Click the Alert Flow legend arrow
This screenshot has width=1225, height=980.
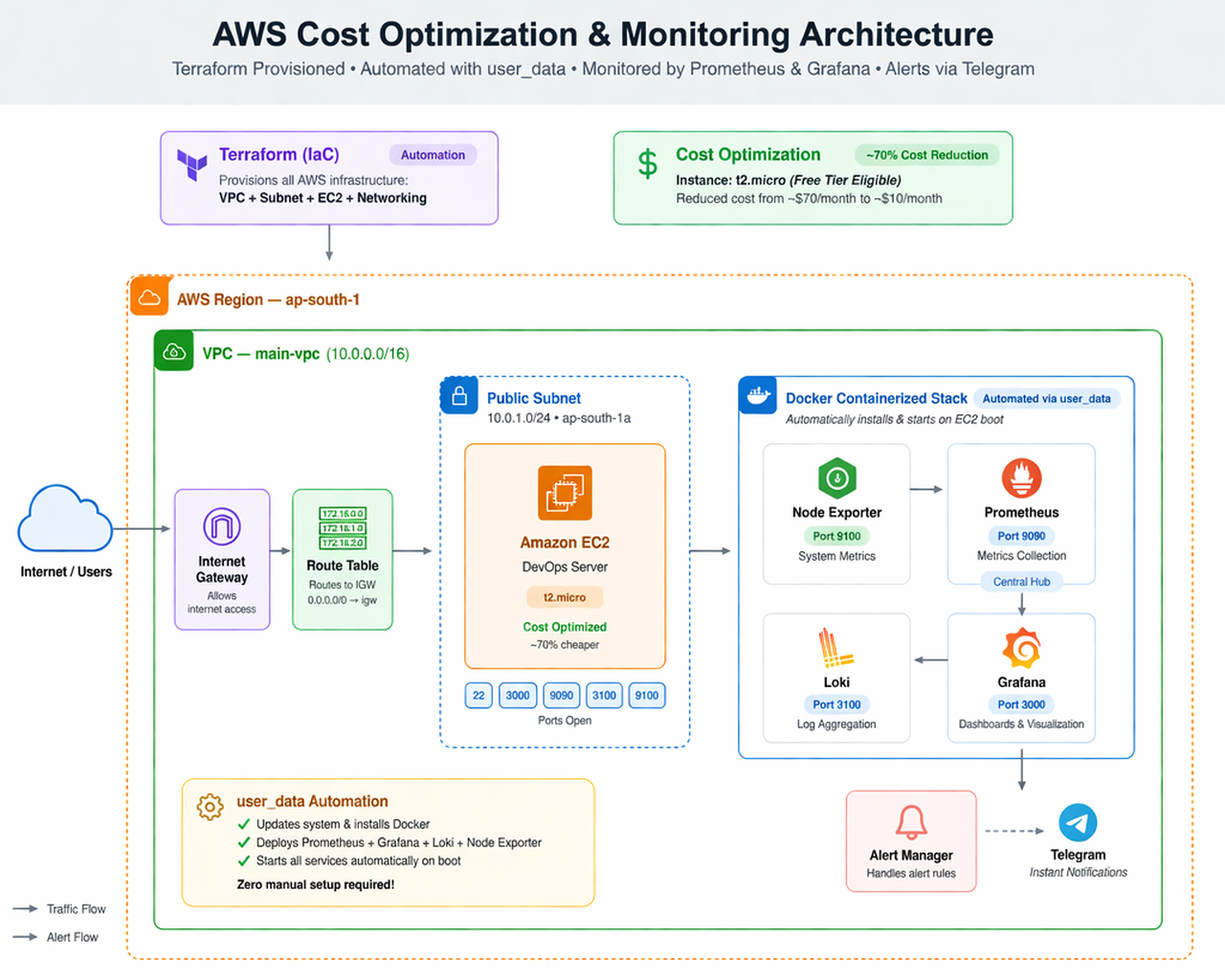pyautogui.click(x=26, y=937)
